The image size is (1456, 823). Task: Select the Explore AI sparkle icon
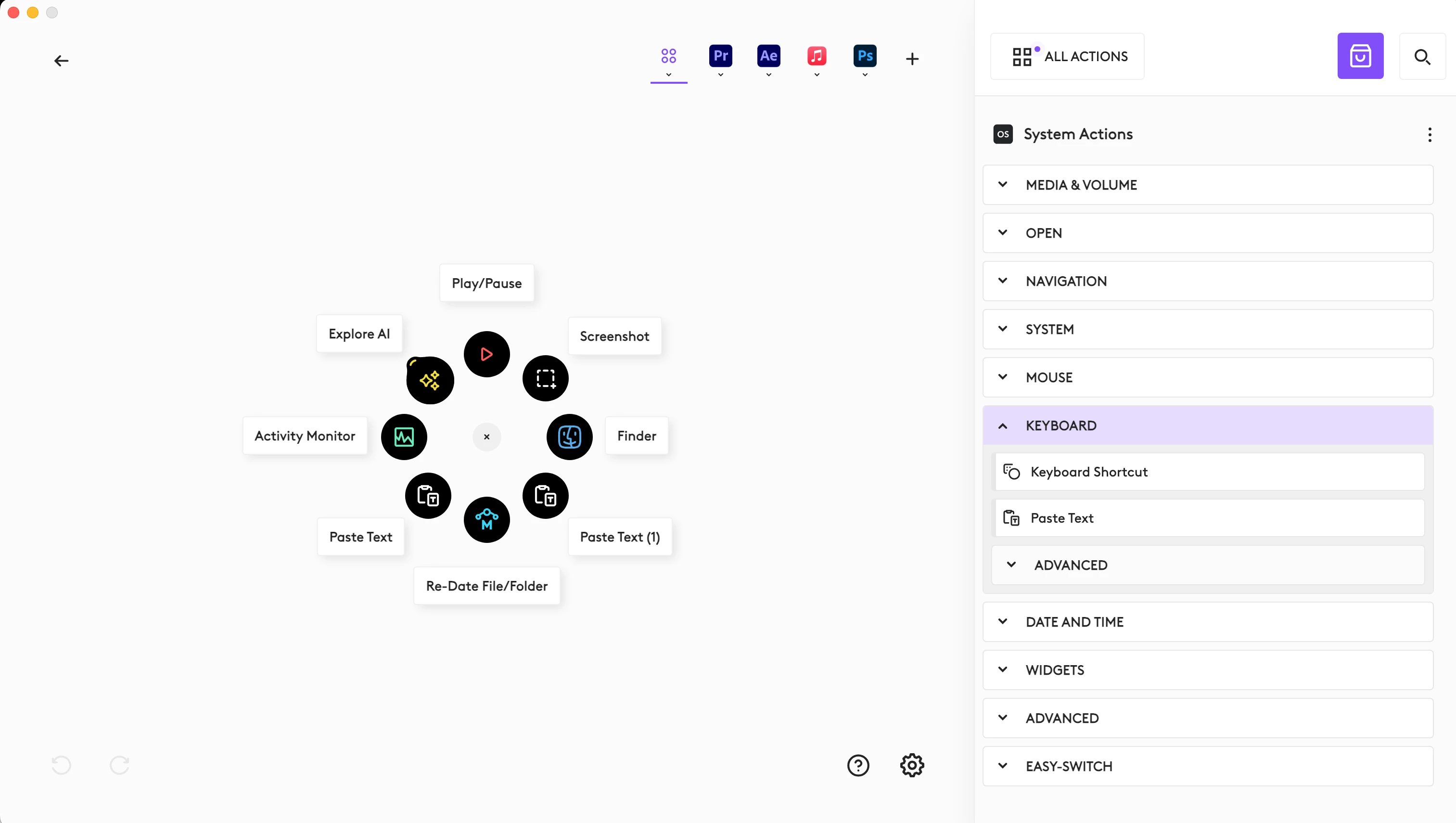(x=430, y=380)
